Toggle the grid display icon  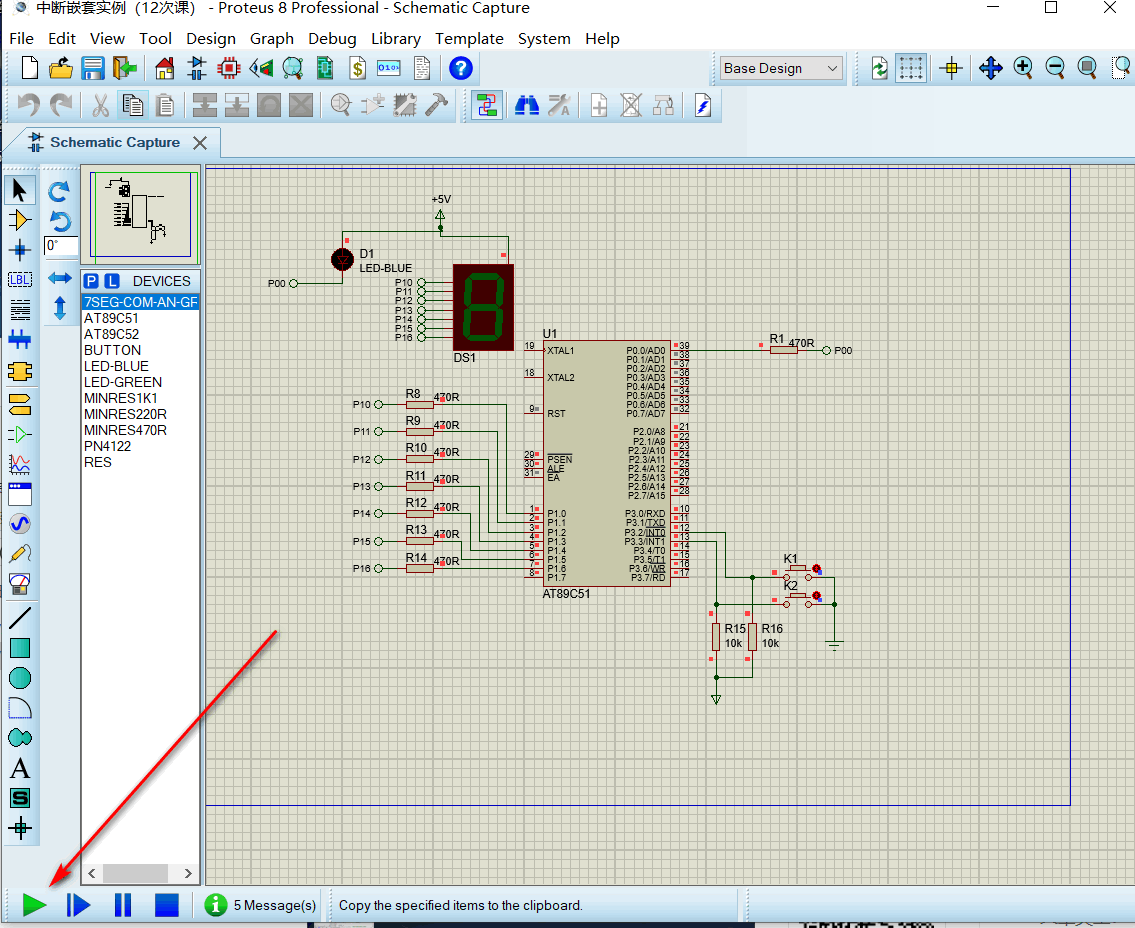pos(911,69)
